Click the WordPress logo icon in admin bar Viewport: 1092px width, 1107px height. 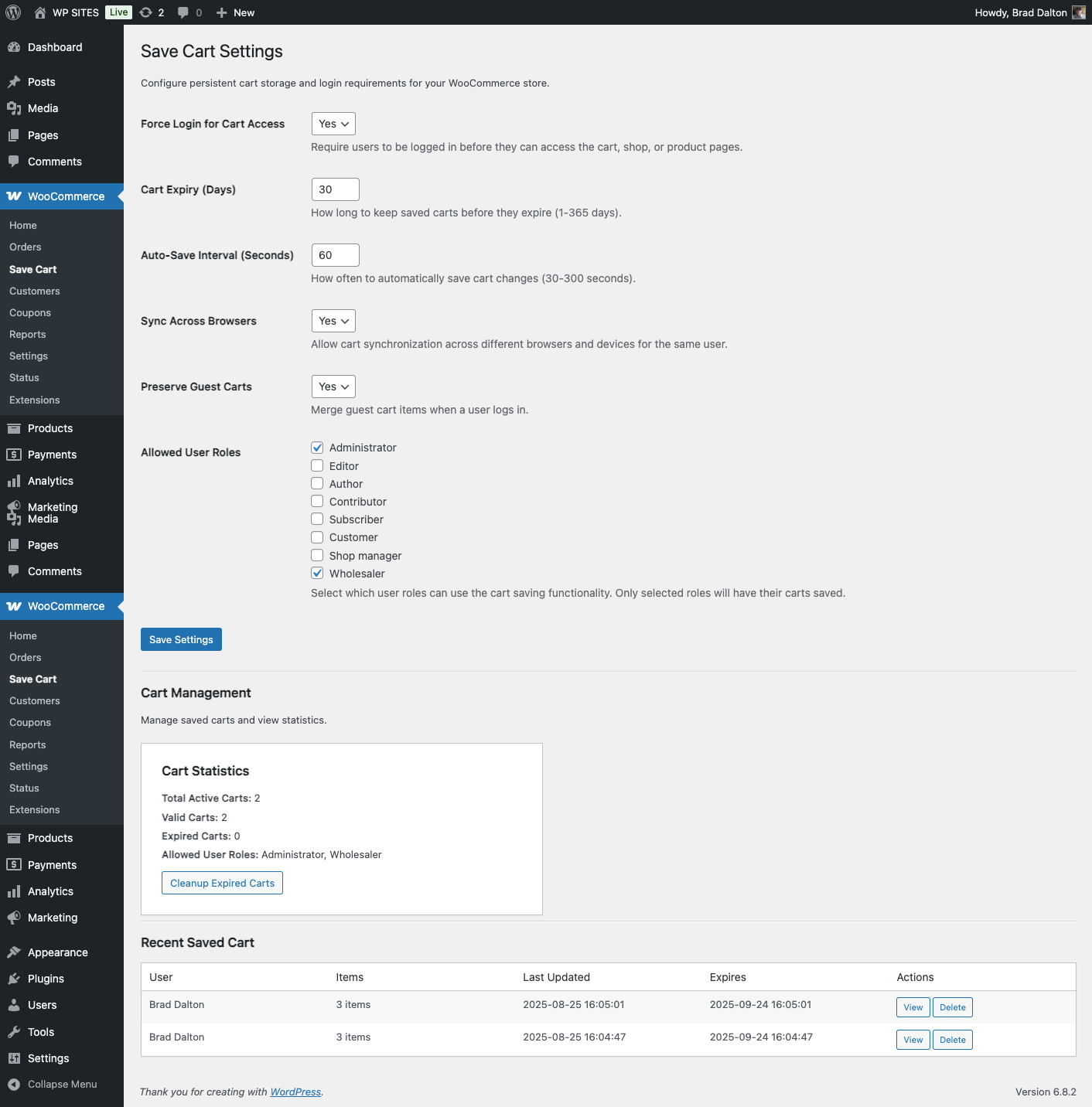[13, 12]
